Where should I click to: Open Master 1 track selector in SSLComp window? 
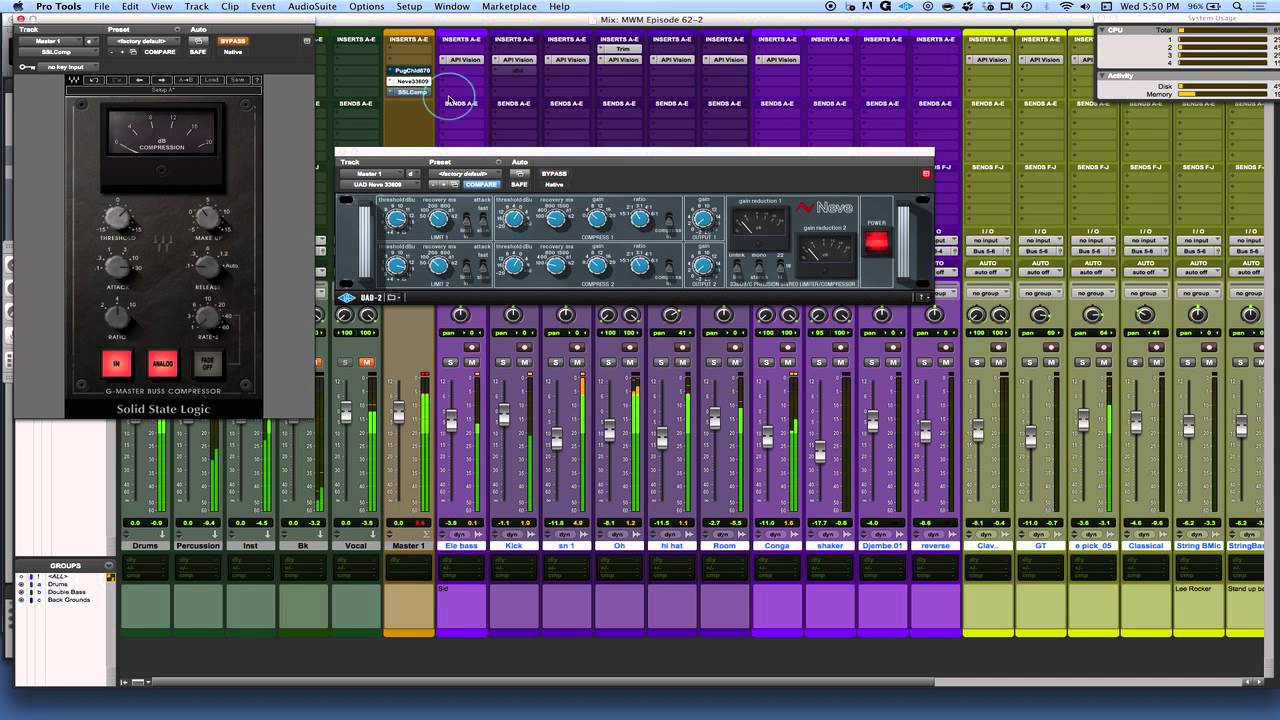tap(50, 41)
